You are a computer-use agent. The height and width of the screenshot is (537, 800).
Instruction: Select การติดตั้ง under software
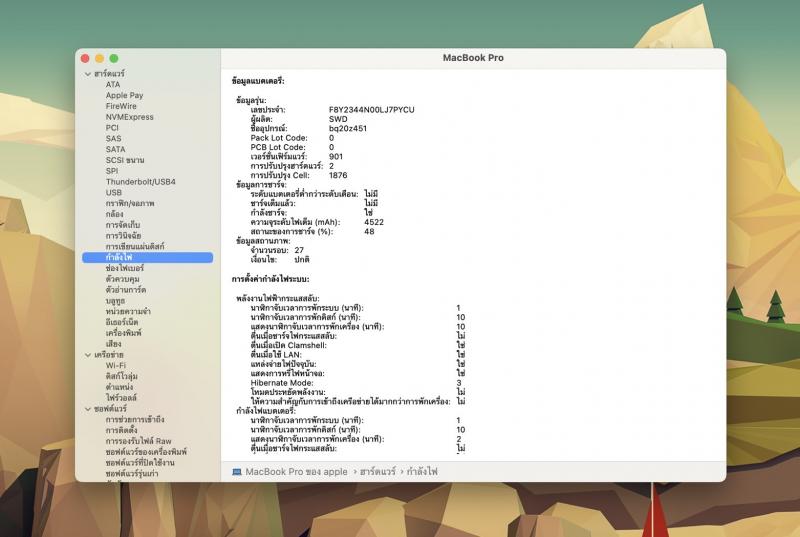coord(121,430)
